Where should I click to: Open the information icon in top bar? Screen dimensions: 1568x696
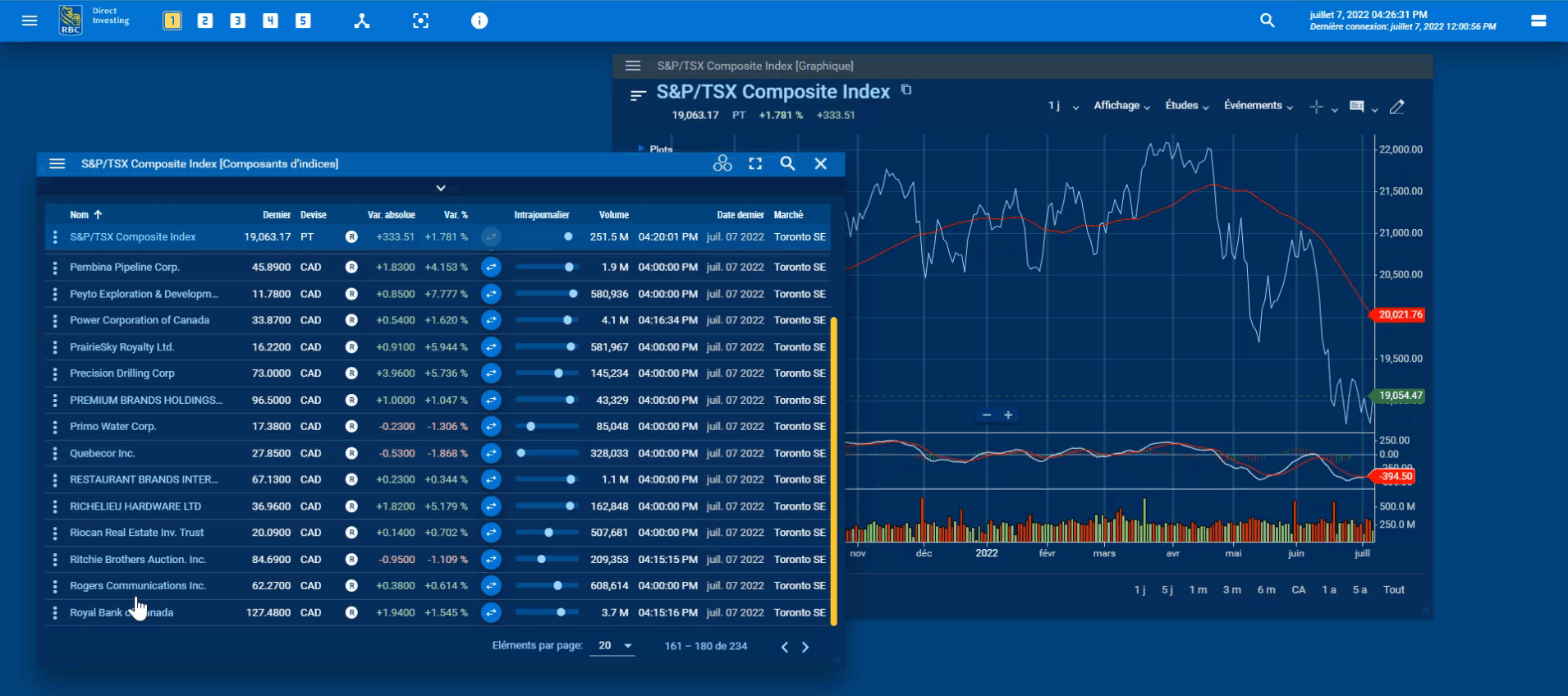coord(479,21)
